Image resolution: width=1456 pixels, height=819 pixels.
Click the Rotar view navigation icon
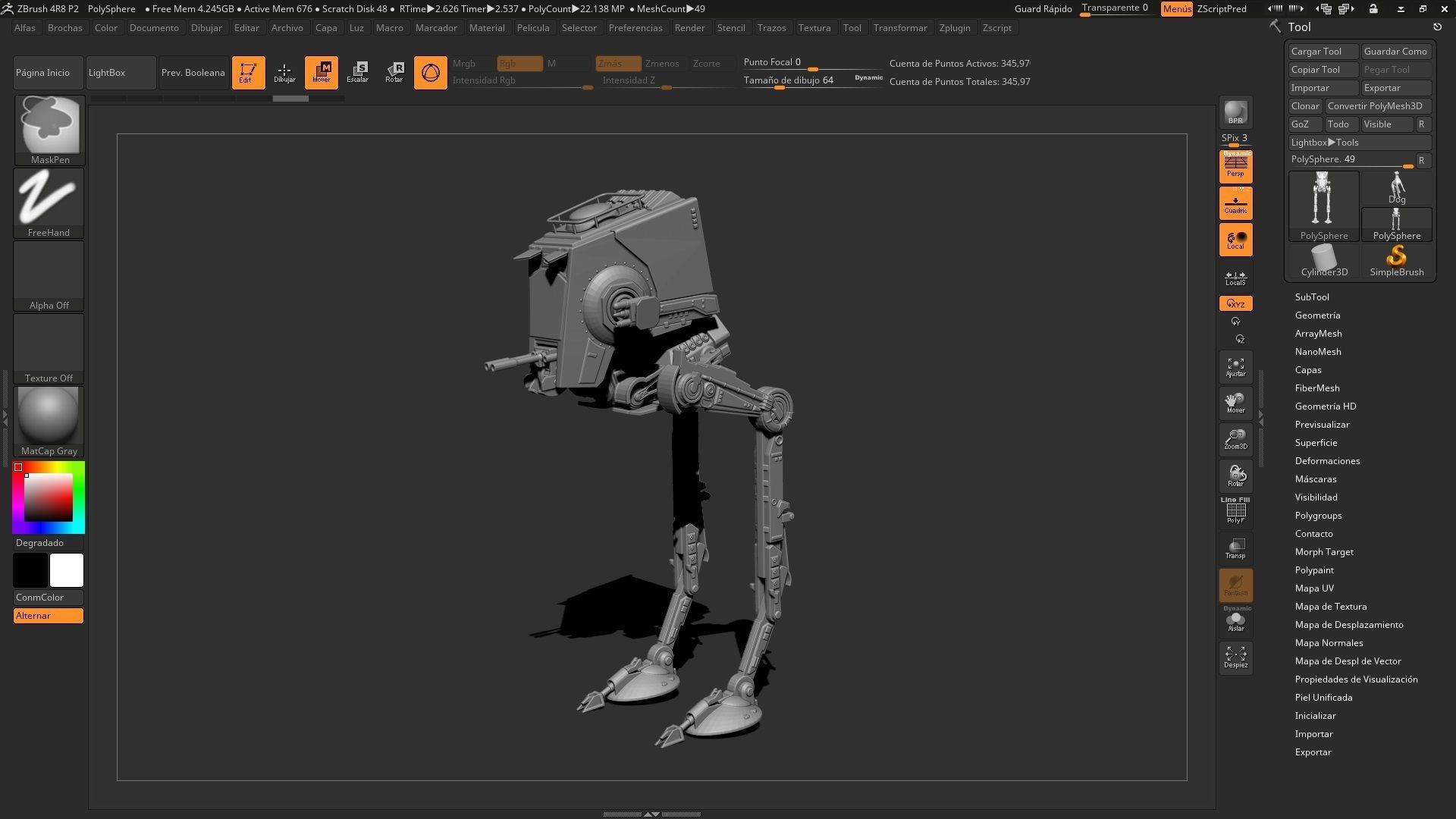click(x=1235, y=476)
